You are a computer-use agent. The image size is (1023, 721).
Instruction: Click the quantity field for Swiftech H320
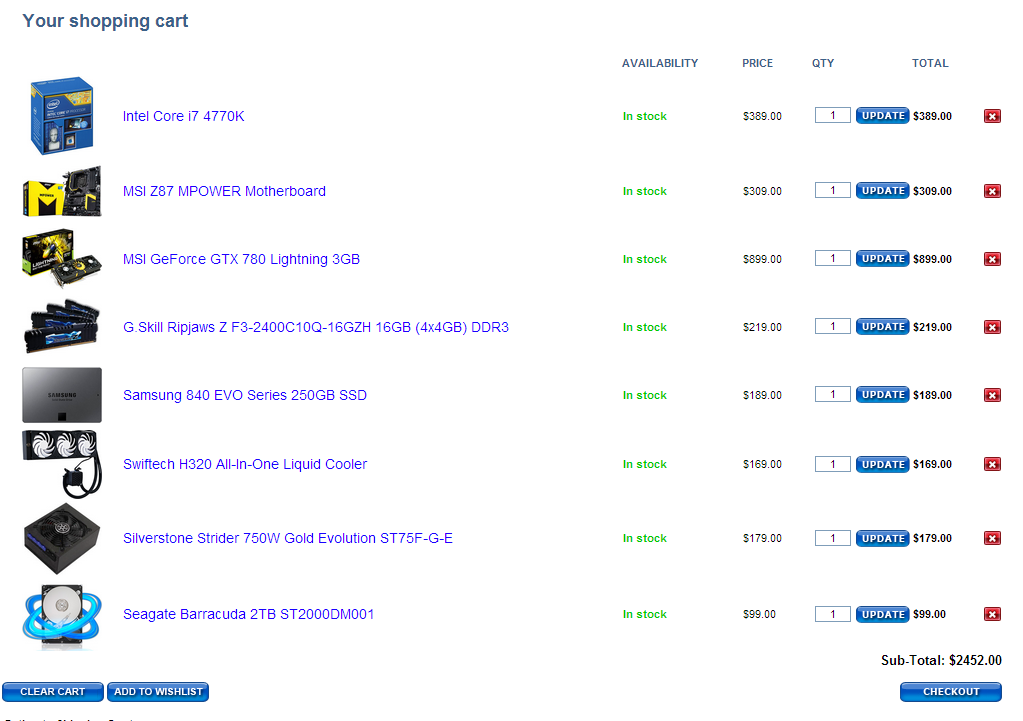[832, 464]
